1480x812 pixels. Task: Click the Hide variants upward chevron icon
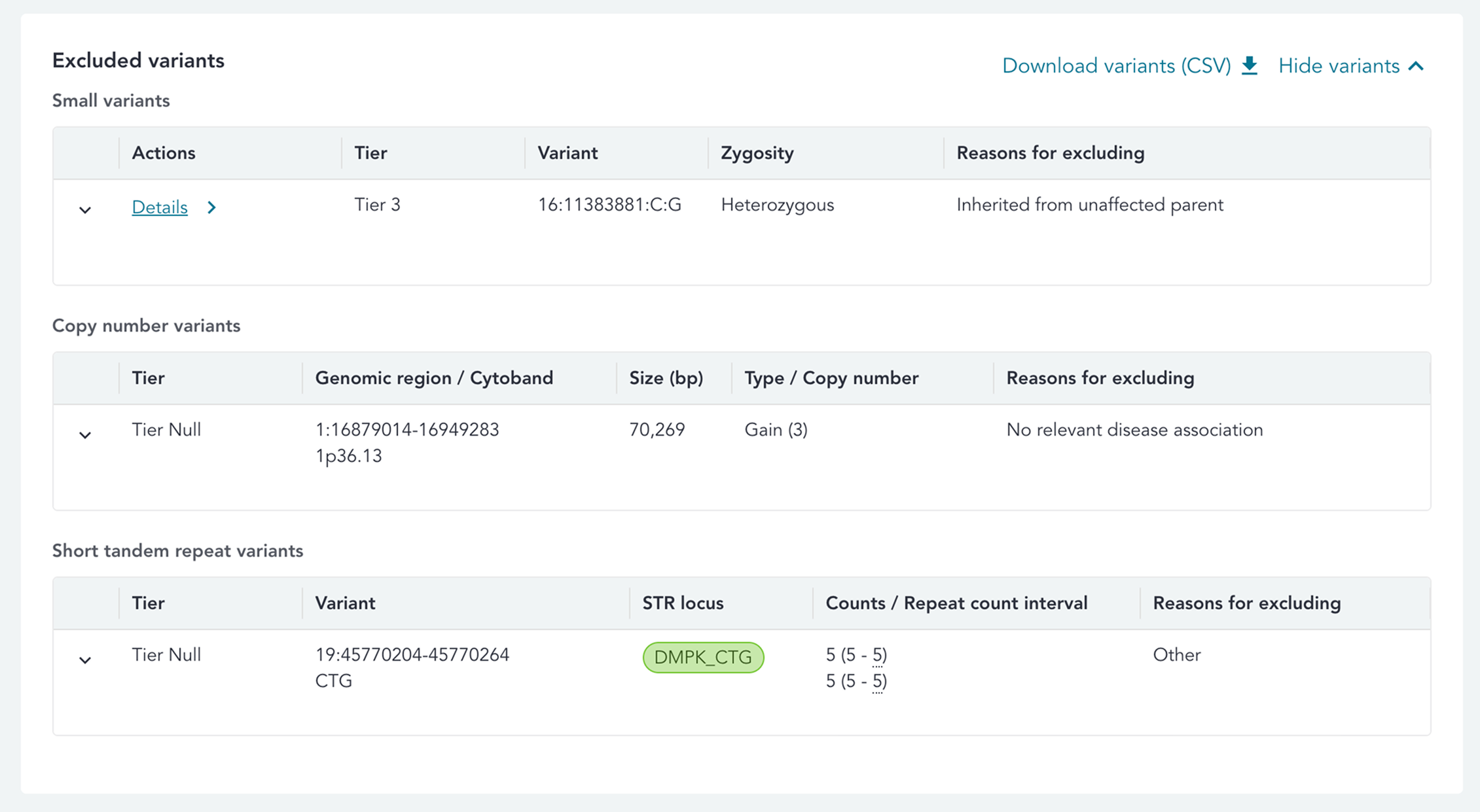click(1417, 66)
